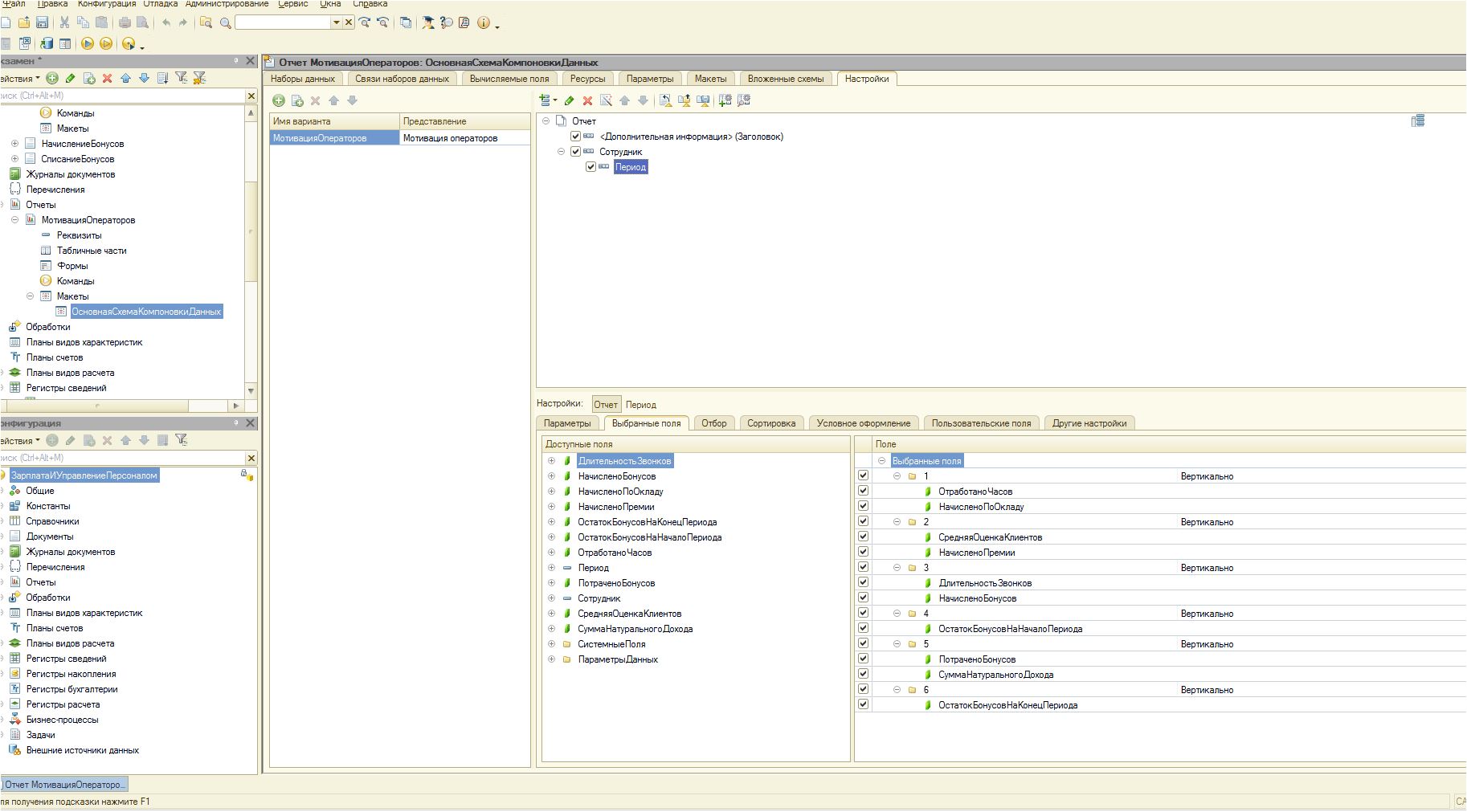
Task: Clear upper tree search field with X
Action: pos(251,96)
